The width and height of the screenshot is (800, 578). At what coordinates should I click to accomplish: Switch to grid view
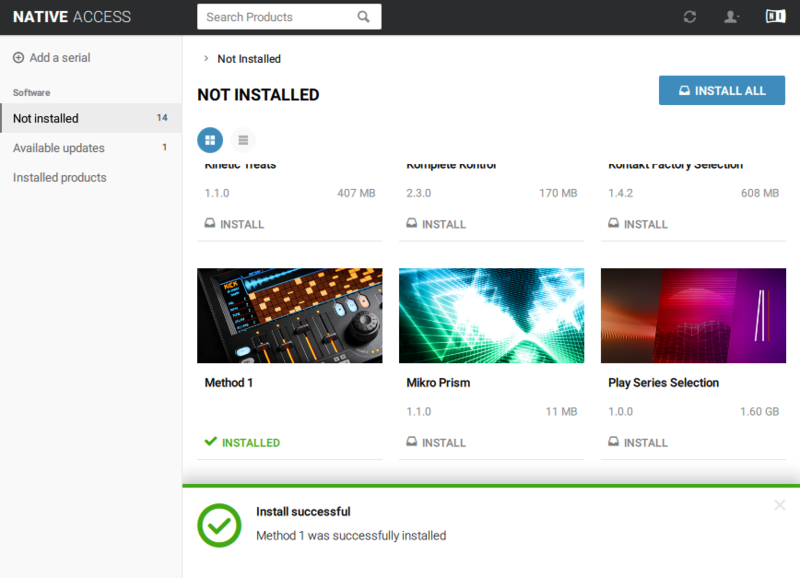(210, 140)
